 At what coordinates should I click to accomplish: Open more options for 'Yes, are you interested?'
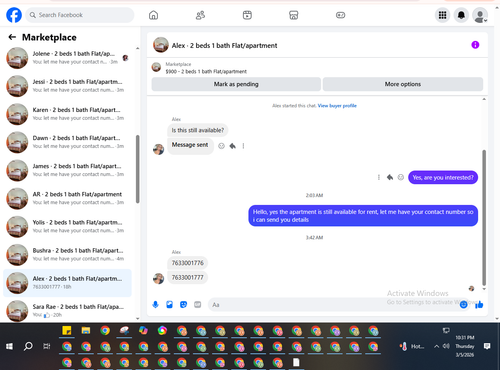(379, 177)
